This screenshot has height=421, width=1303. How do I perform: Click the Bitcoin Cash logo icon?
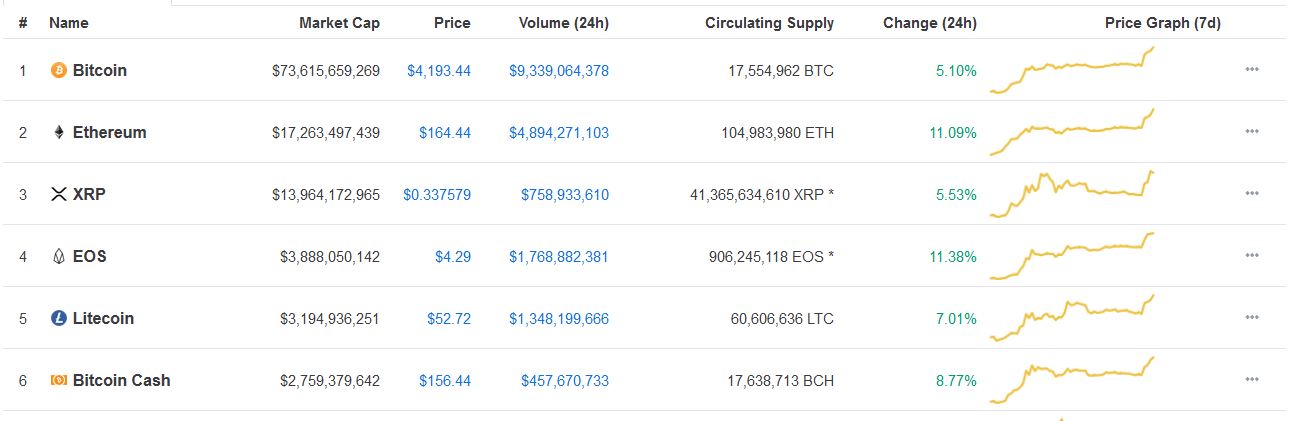(58, 381)
